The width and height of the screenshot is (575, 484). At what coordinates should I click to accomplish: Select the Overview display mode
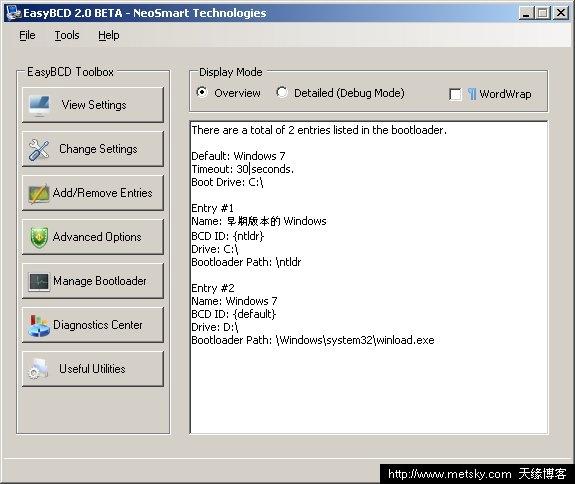tap(202, 92)
